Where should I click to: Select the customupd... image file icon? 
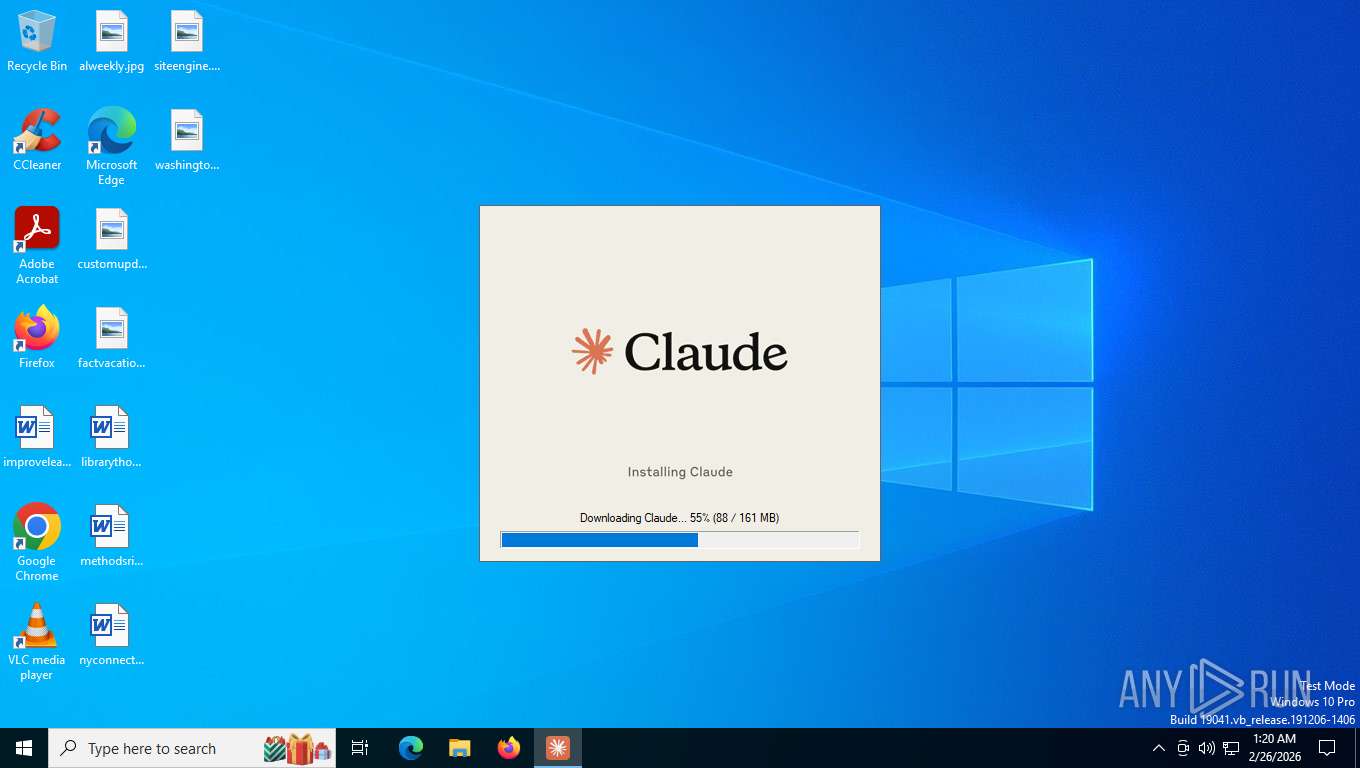click(112, 239)
